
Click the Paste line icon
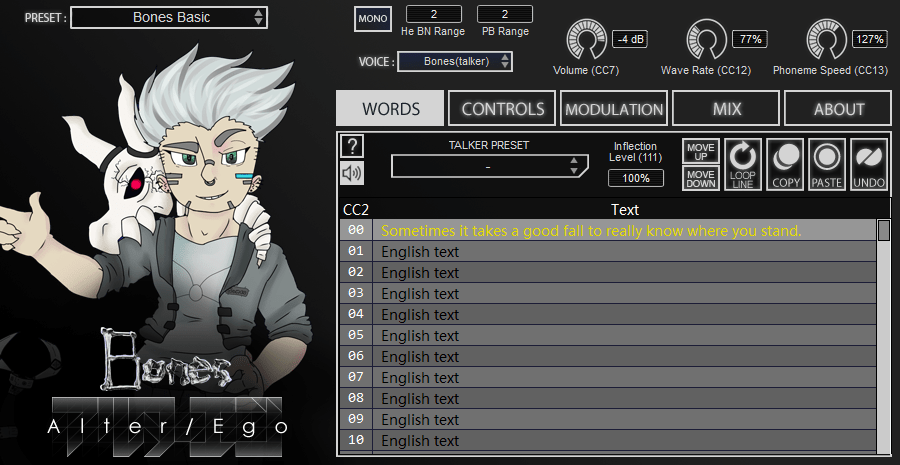coord(827,164)
